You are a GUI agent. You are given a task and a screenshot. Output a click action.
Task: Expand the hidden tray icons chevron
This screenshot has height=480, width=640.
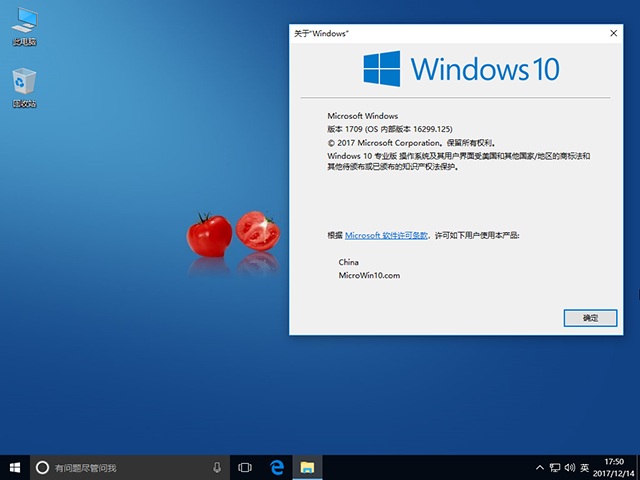coord(540,467)
